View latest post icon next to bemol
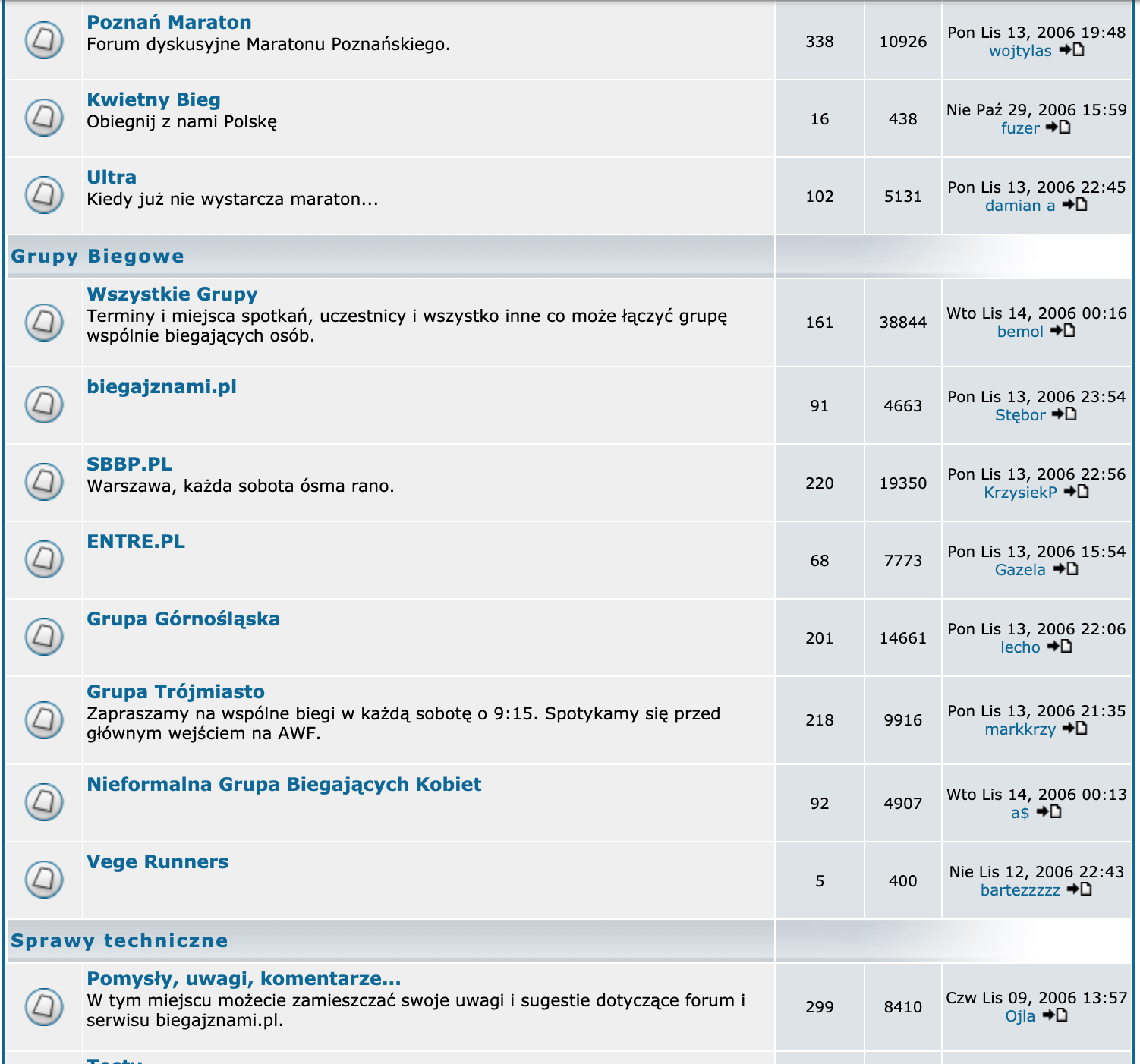 pyautogui.click(x=1063, y=331)
